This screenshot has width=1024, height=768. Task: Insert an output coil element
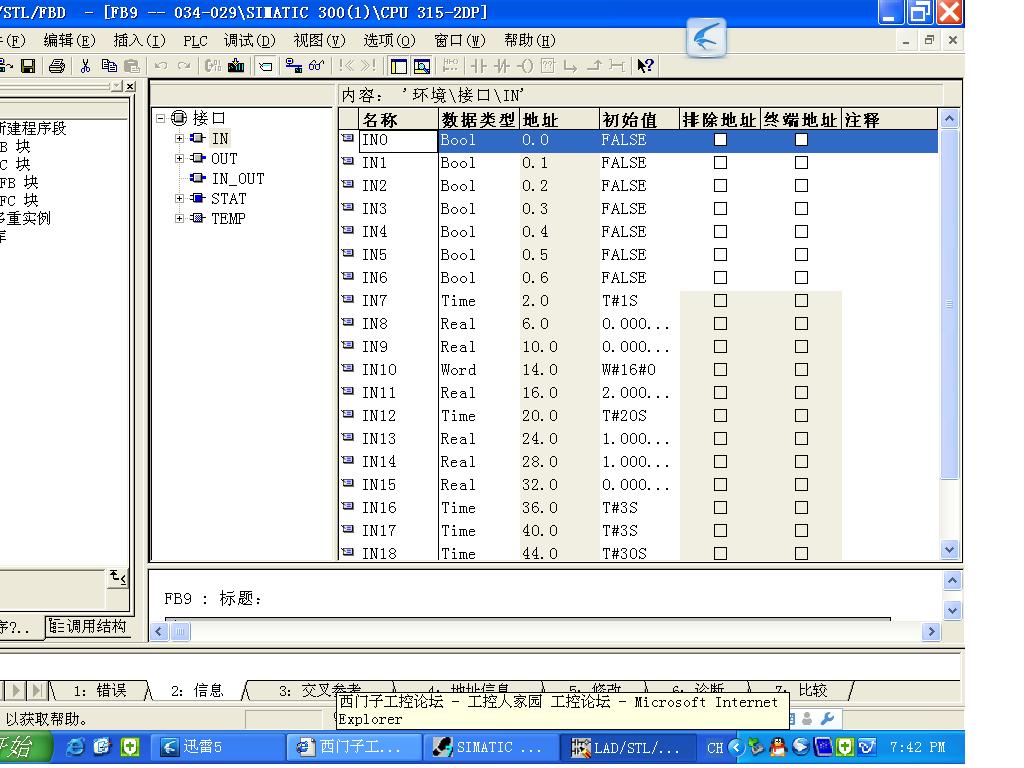coord(525,66)
